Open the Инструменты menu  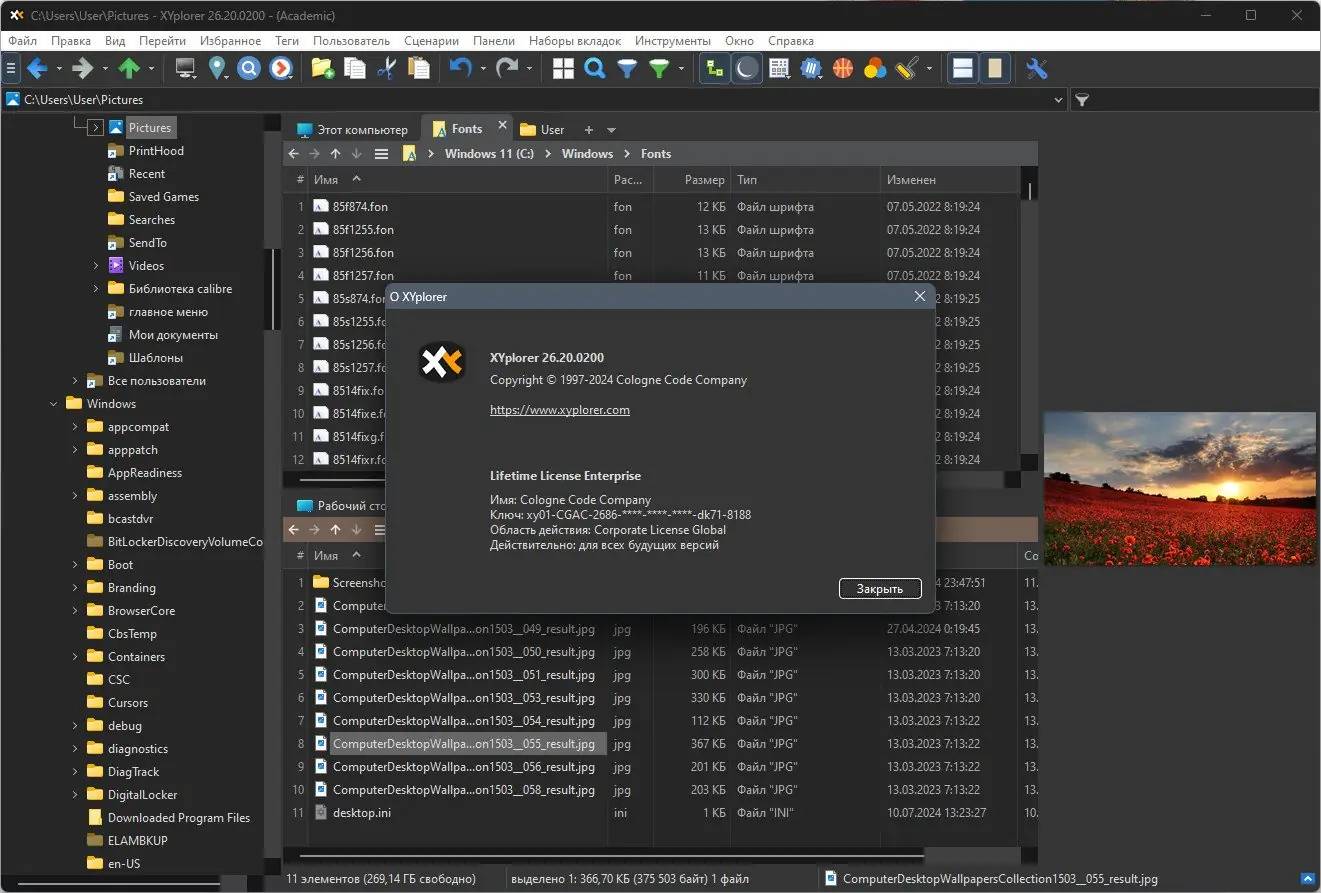pos(672,41)
